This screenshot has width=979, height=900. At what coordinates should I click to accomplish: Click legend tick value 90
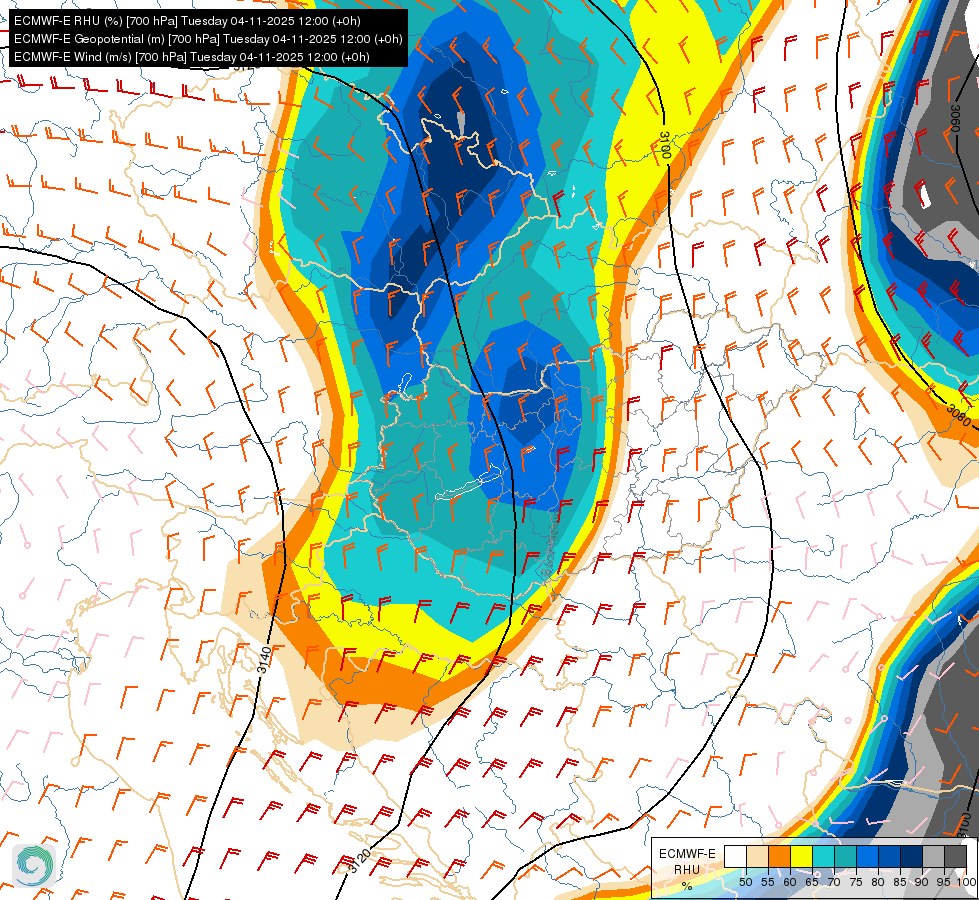point(922,882)
